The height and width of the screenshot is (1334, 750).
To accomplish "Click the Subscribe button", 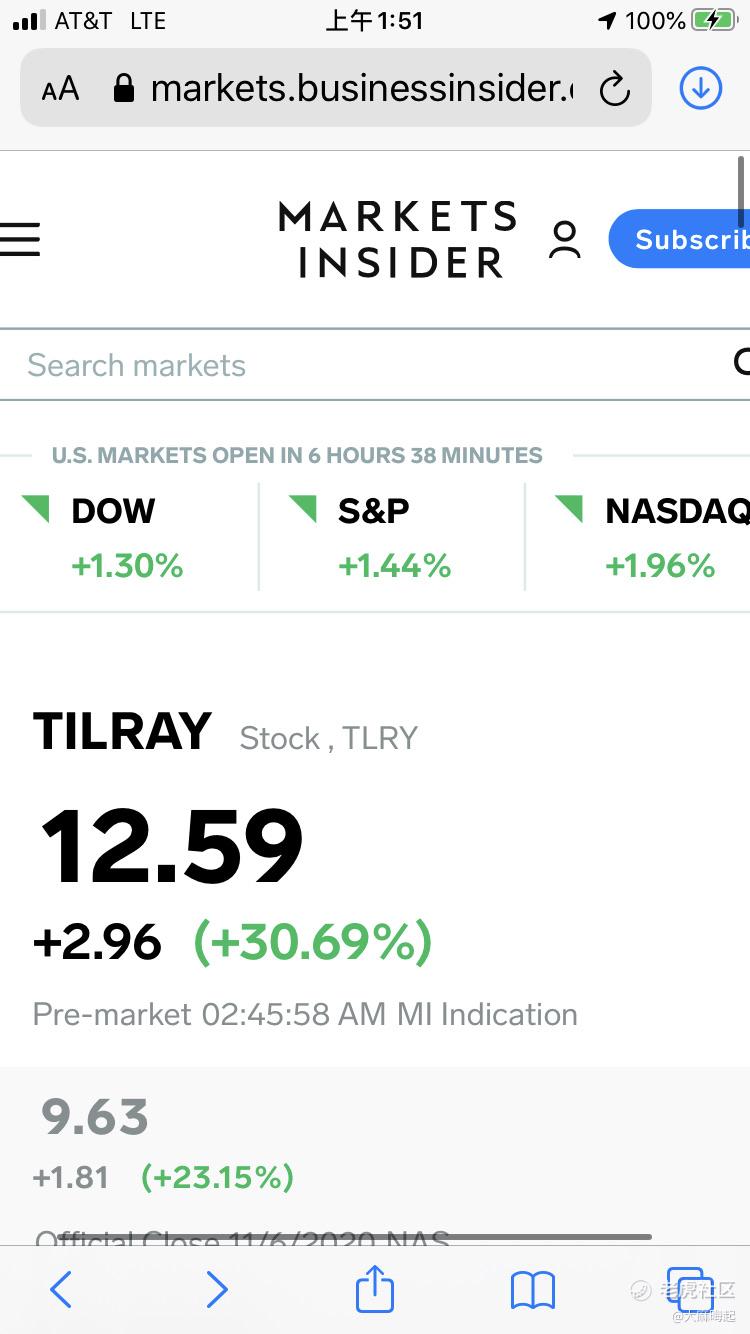I will pos(680,239).
